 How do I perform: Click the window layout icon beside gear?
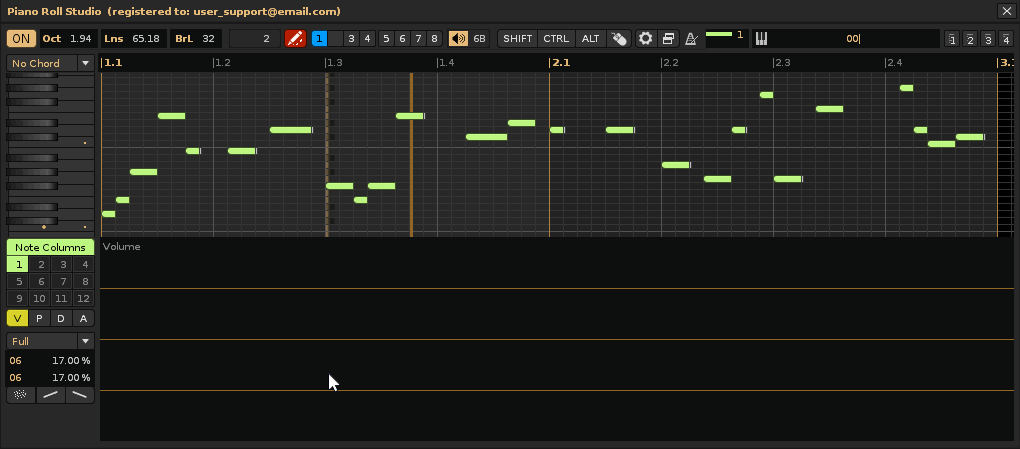click(668, 39)
